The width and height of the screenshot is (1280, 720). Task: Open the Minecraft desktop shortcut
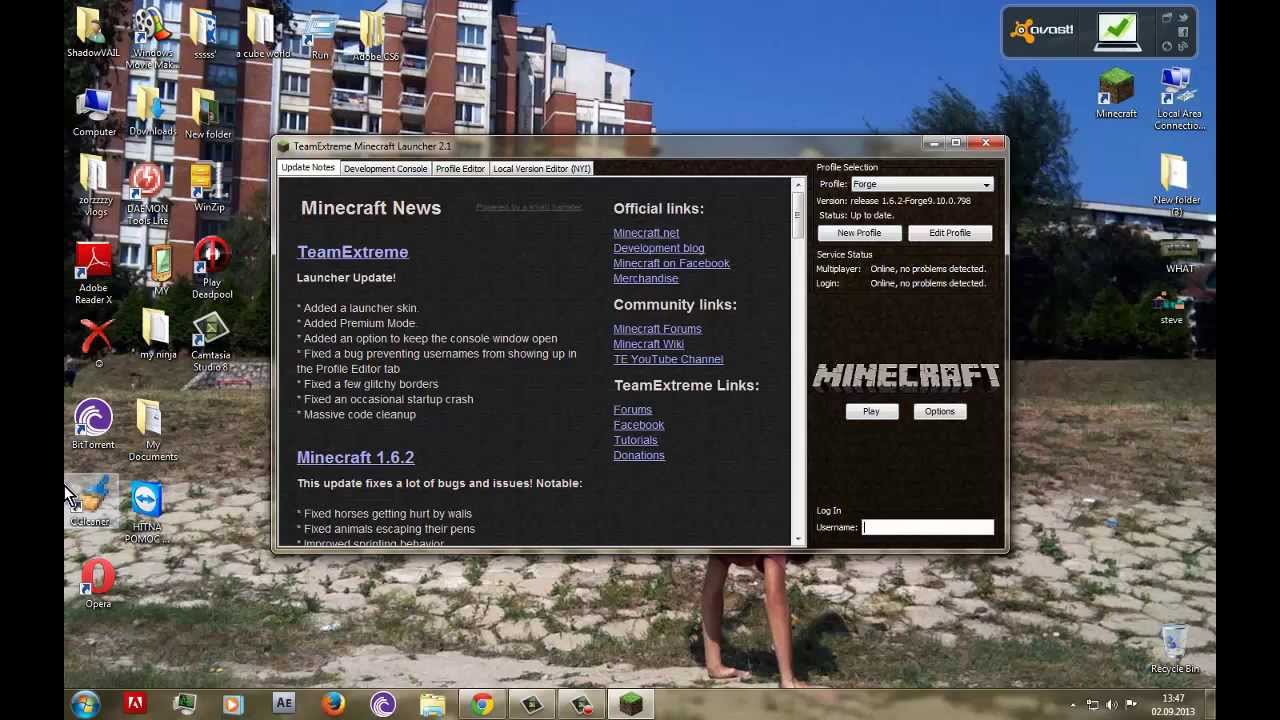[1116, 94]
